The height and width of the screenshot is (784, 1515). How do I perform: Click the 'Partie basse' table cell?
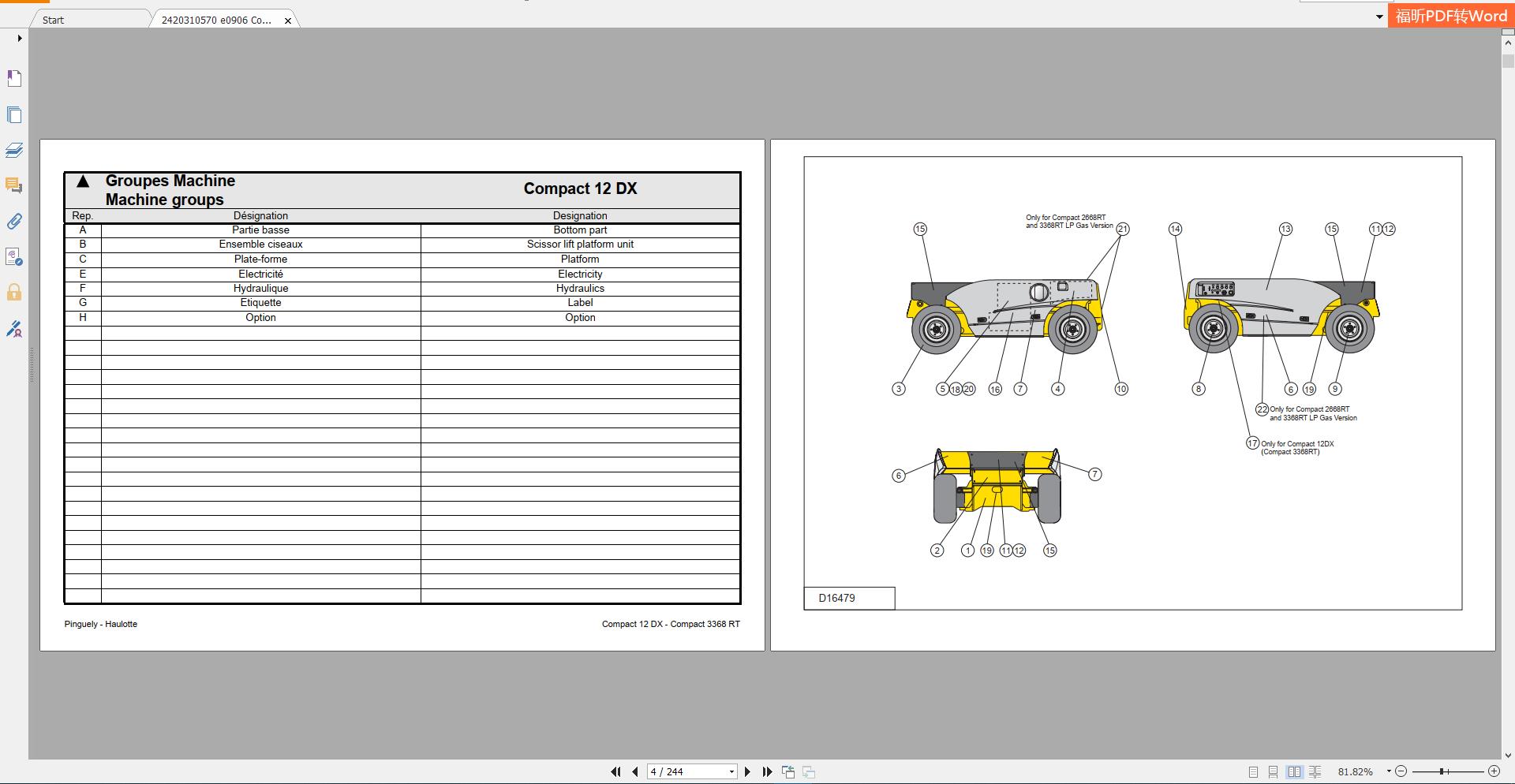point(260,230)
